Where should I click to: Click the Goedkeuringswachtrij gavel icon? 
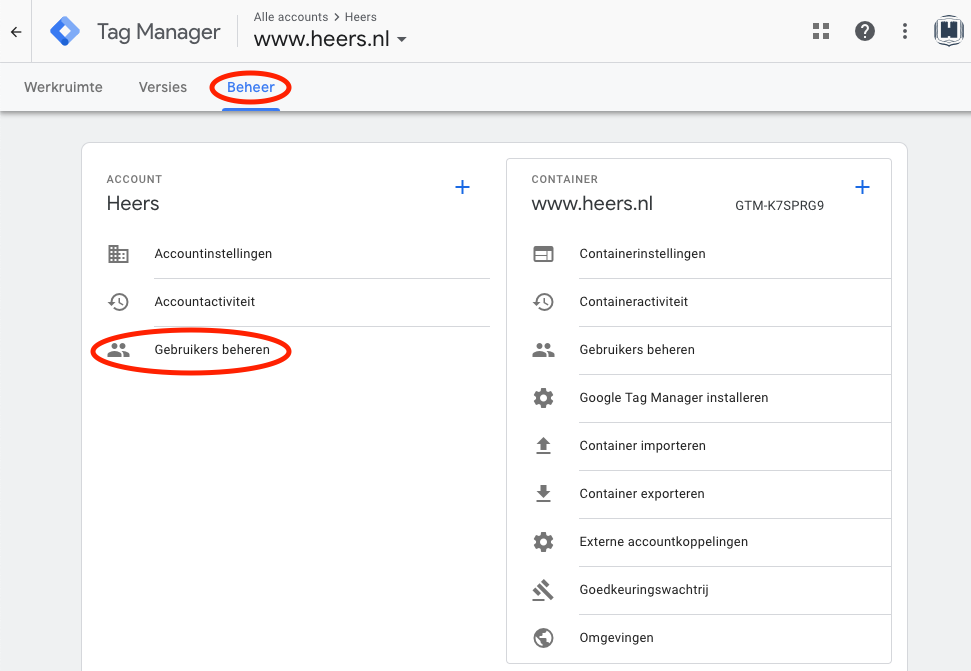(543, 590)
